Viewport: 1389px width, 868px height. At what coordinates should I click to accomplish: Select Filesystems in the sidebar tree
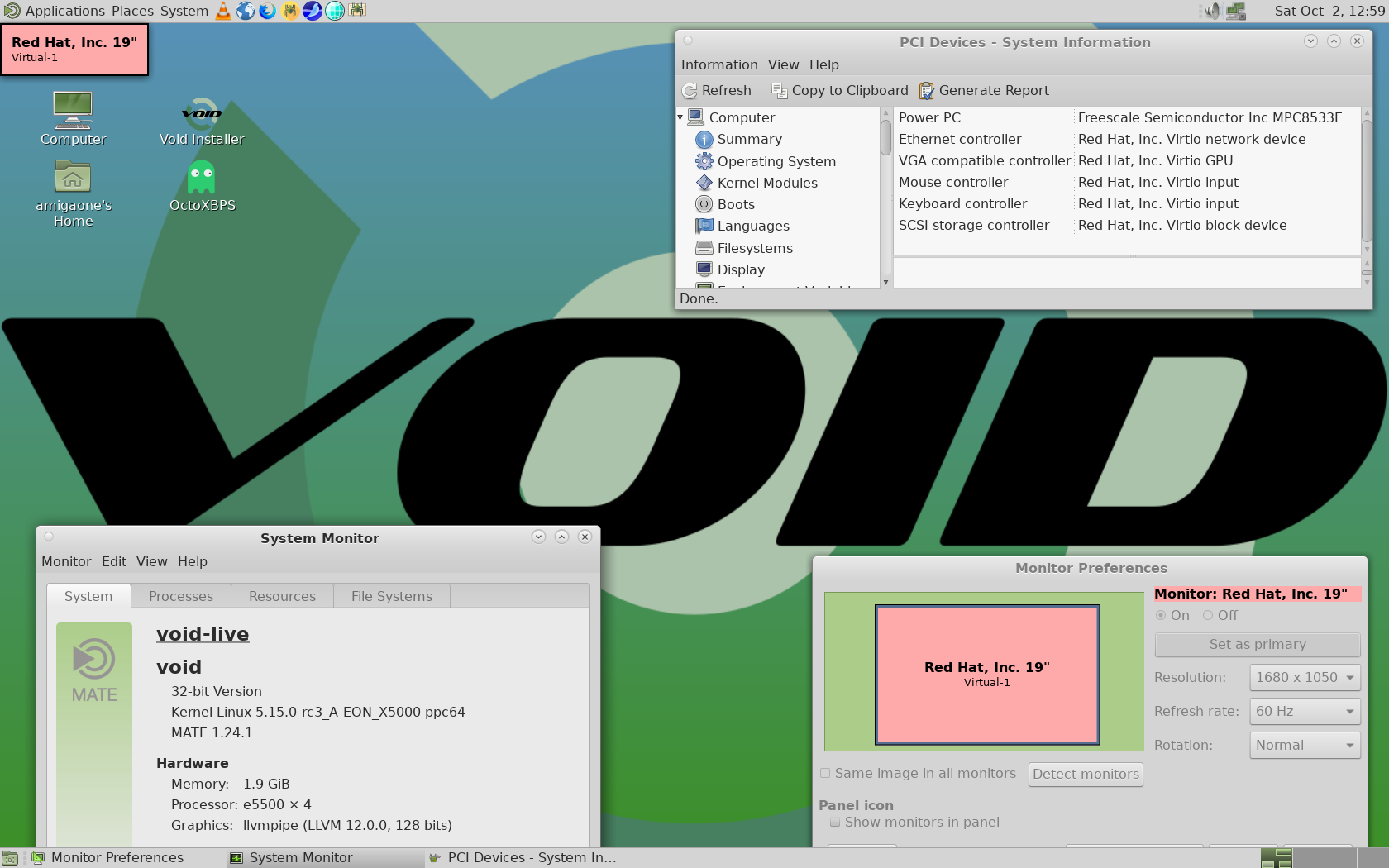pos(755,249)
